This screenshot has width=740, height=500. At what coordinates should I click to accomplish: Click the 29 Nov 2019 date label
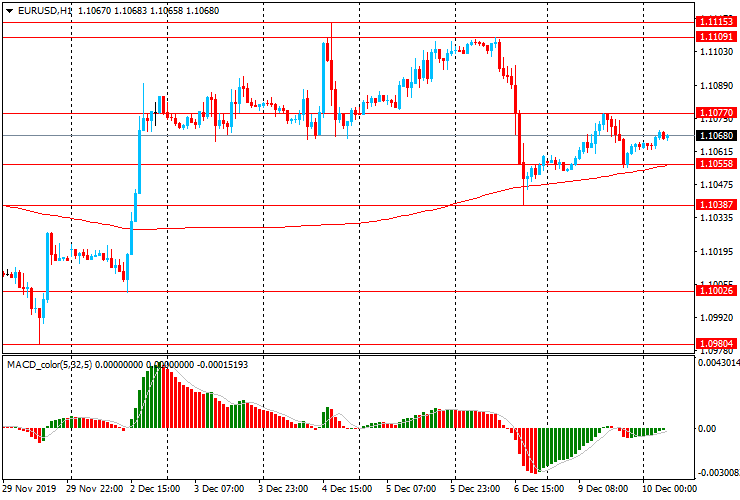click(29, 489)
